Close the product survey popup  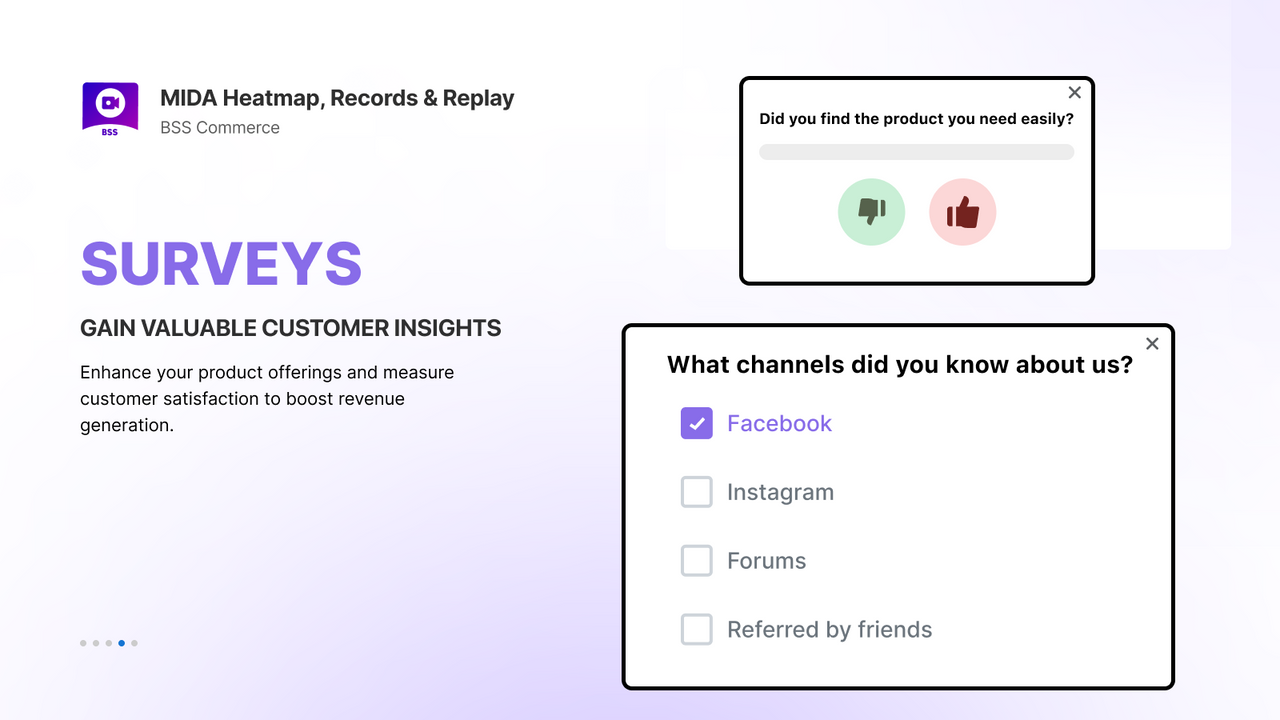click(1075, 93)
